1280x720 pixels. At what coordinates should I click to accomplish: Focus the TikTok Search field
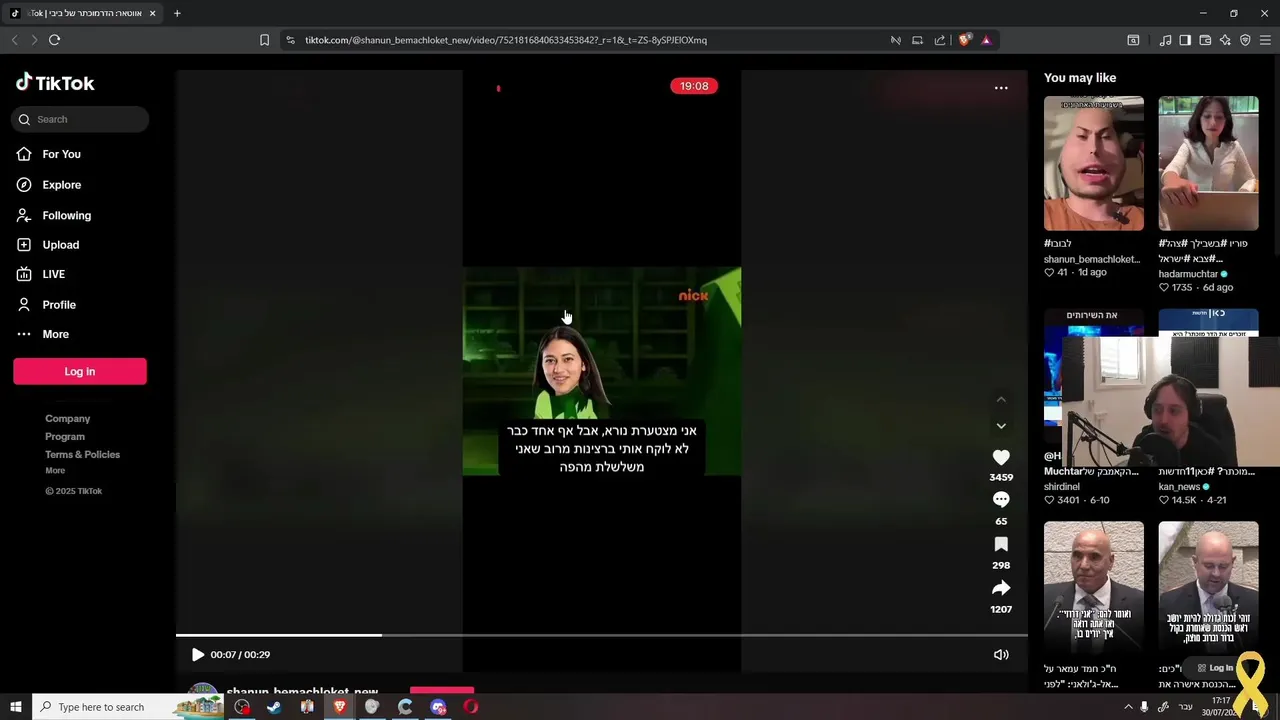(80, 119)
